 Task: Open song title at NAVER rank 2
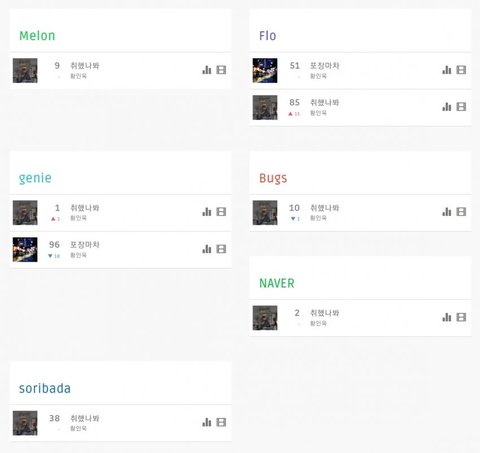point(325,313)
